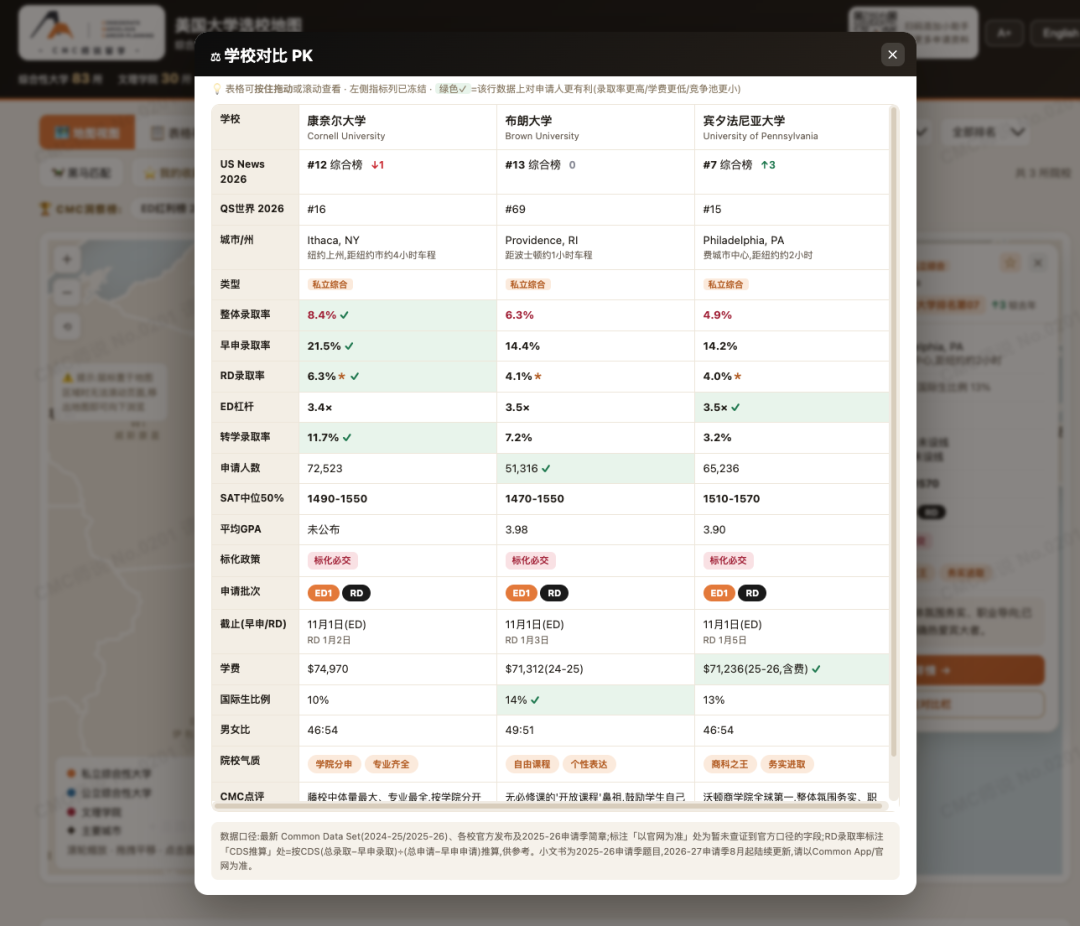This screenshot has width=1080, height=926.
Task: Click the orange map view tab behind dialog
Action: coord(87,133)
